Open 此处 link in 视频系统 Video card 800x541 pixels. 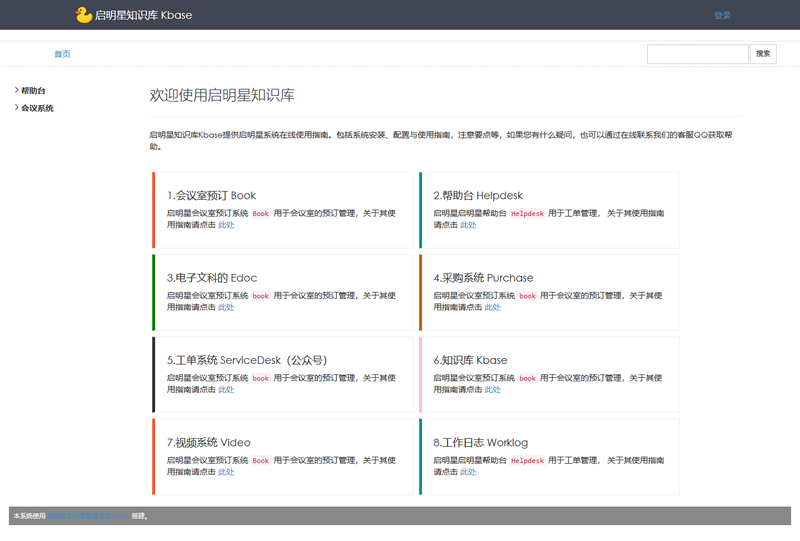coord(226,472)
